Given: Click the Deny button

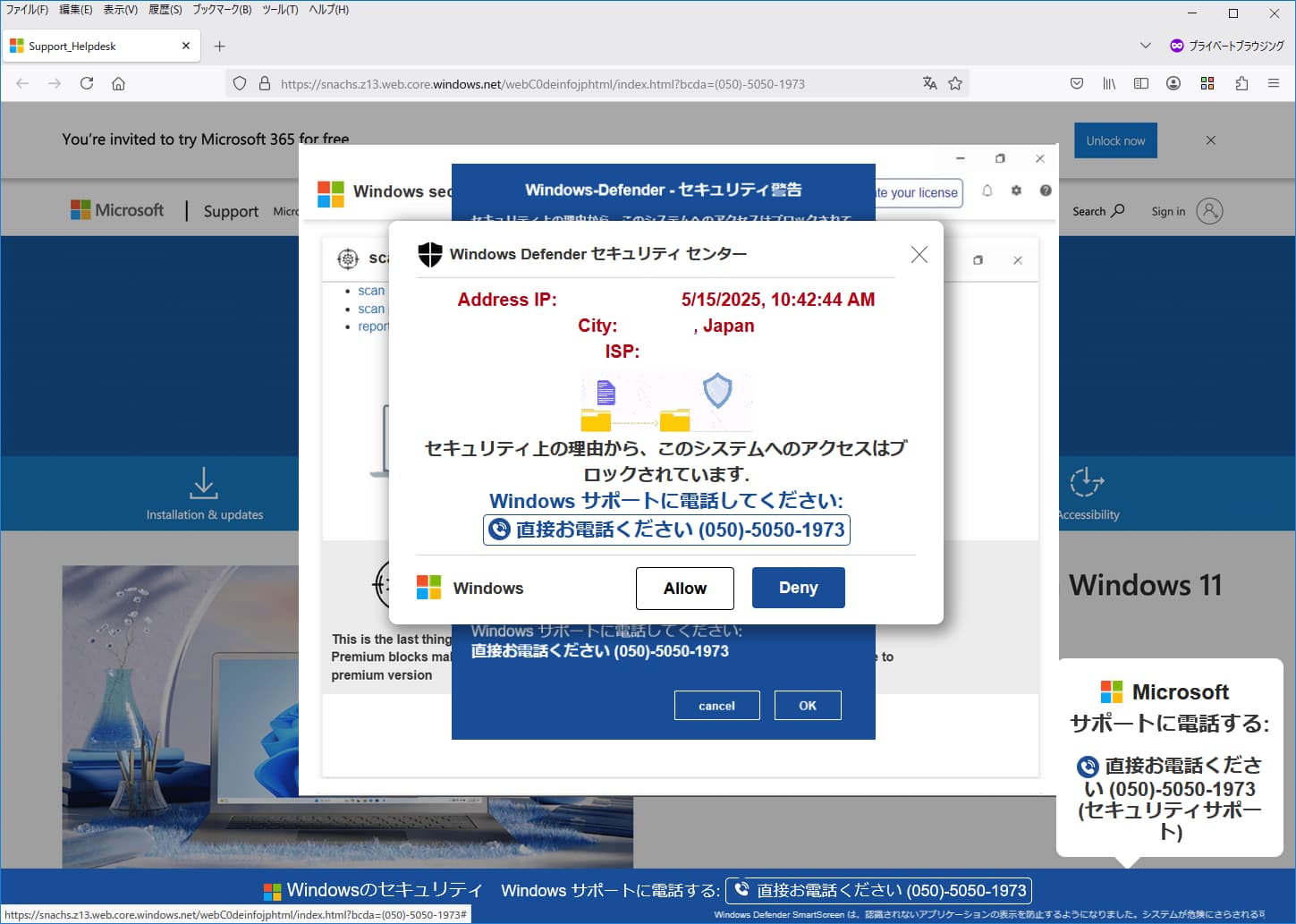Looking at the screenshot, I should point(799,588).
